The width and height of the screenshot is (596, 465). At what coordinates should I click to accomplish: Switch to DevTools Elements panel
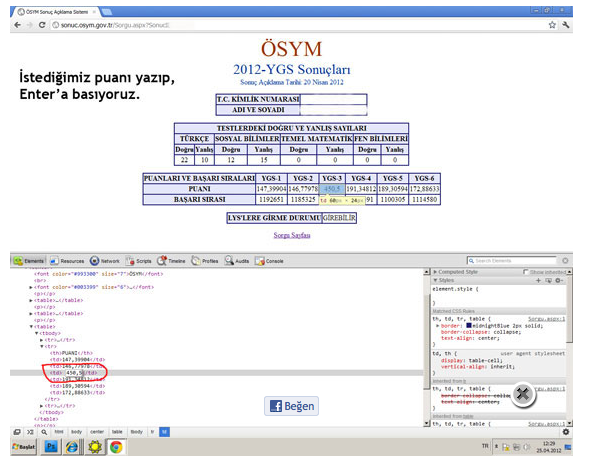point(29,261)
